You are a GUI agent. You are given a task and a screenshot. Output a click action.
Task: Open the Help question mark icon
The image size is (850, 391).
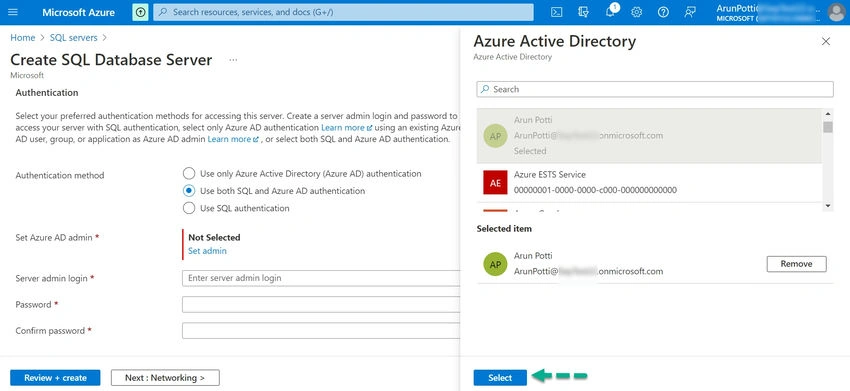(x=663, y=12)
